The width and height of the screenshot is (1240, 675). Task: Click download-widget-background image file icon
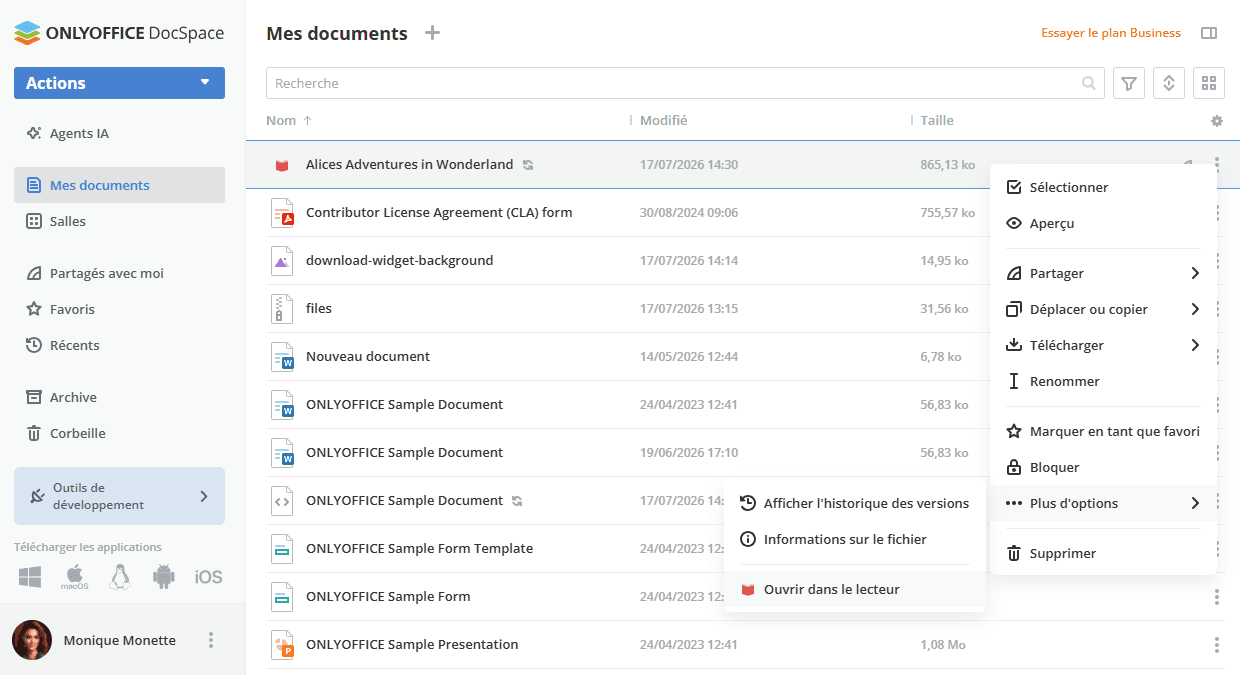pos(282,260)
